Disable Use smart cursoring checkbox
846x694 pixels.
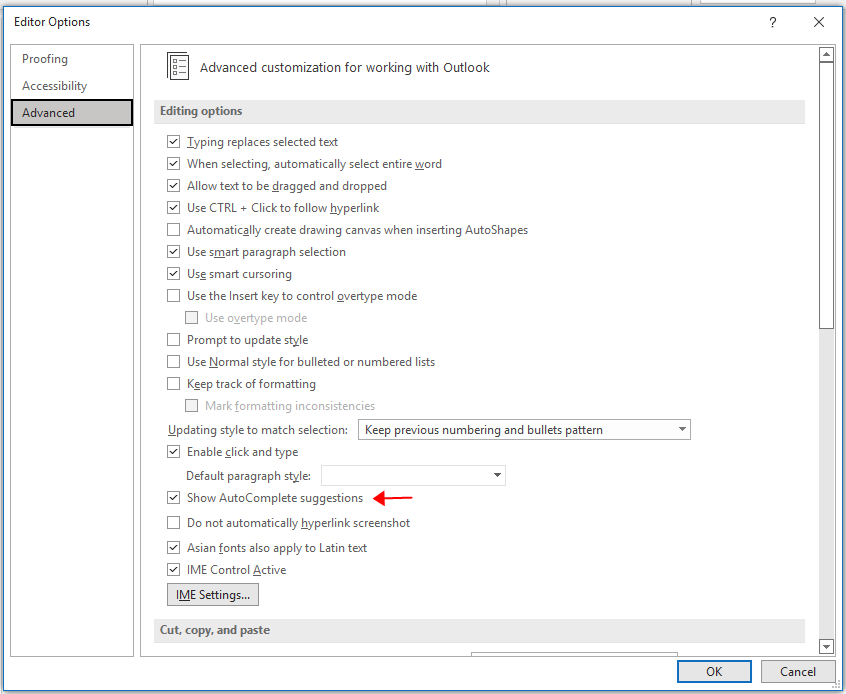[x=173, y=274]
